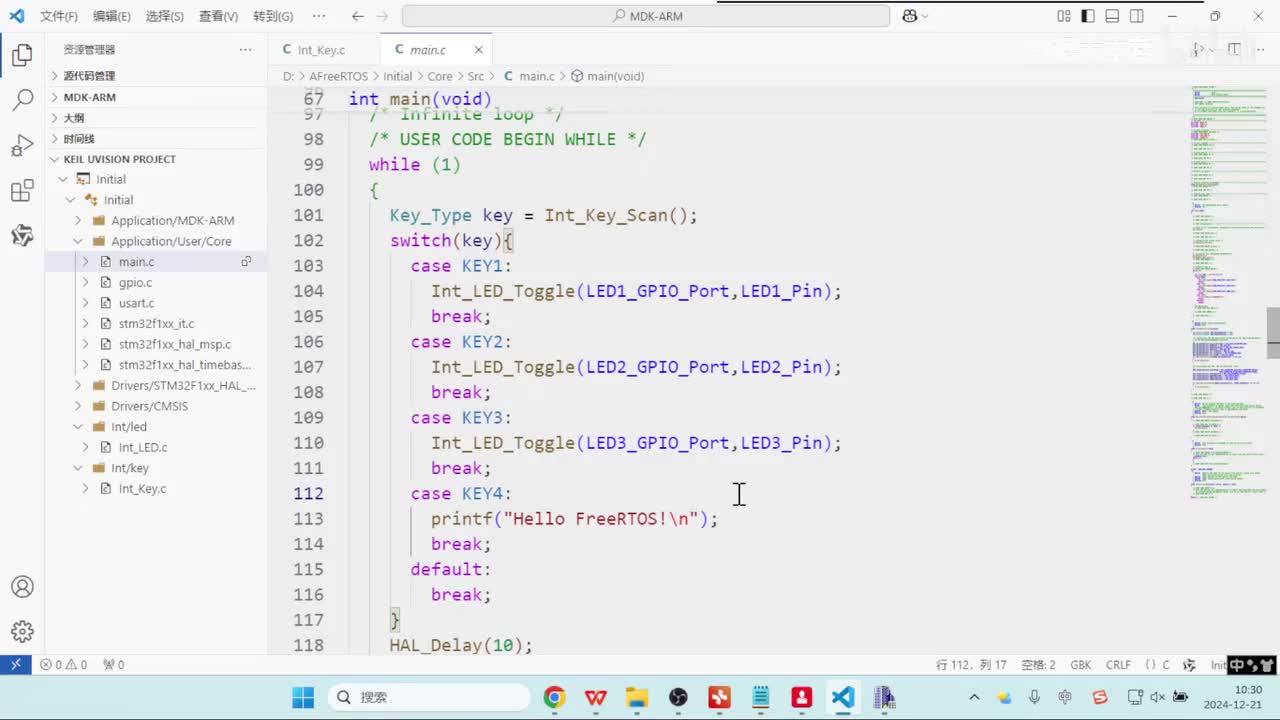Image resolution: width=1280 pixels, height=720 pixels.
Task: Expand the 源代码管理 section
Action: pos(155,76)
